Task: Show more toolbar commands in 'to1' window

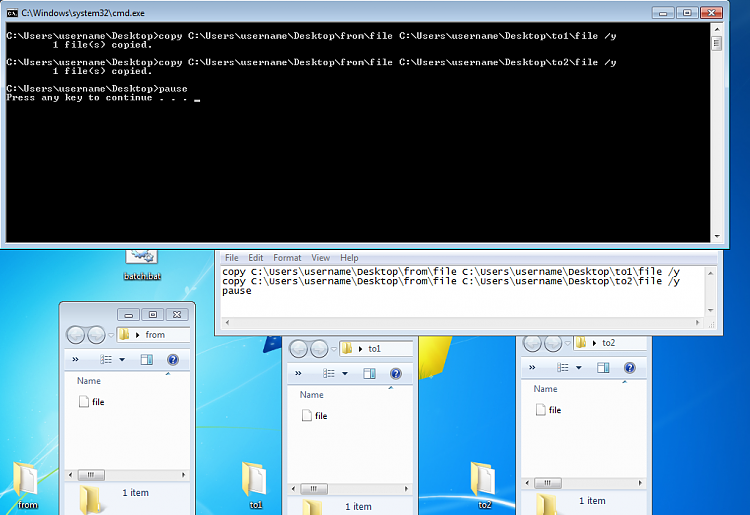Action: (x=298, y=373)
